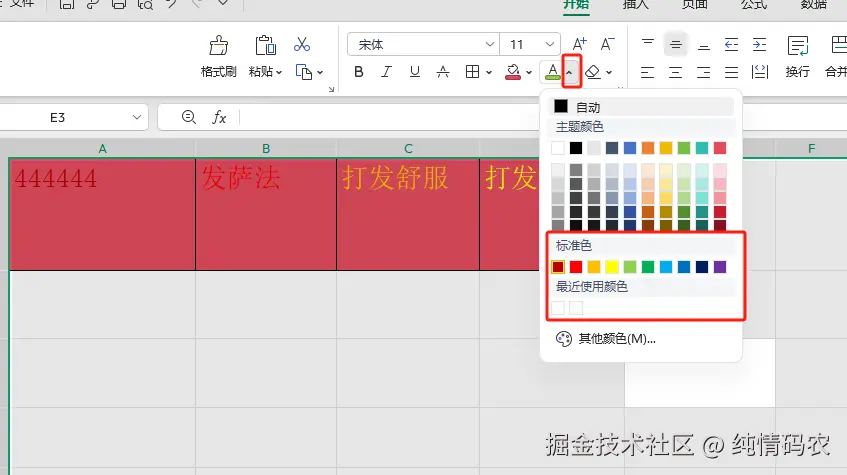This screenshot has height=475, width=847.
Task: Open 其他颜色(M)... more colors
Action: (616, 339)
